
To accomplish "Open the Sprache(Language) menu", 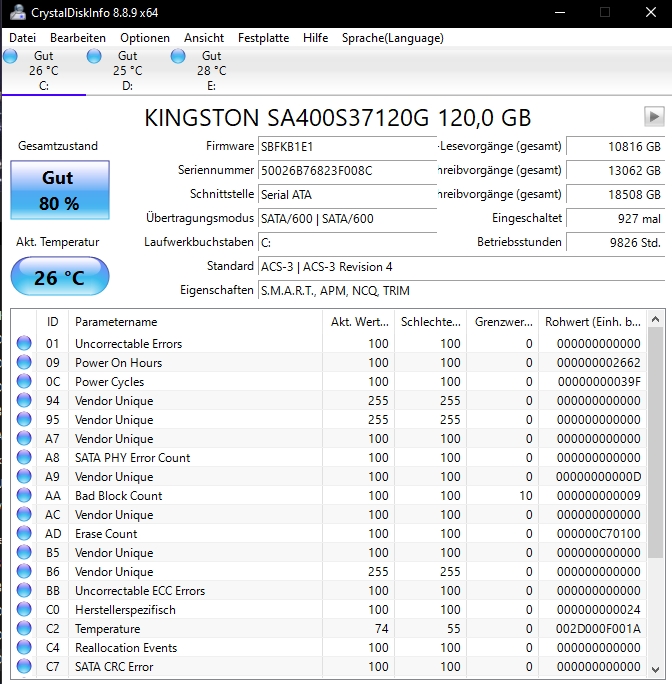I will pos(393,38).
